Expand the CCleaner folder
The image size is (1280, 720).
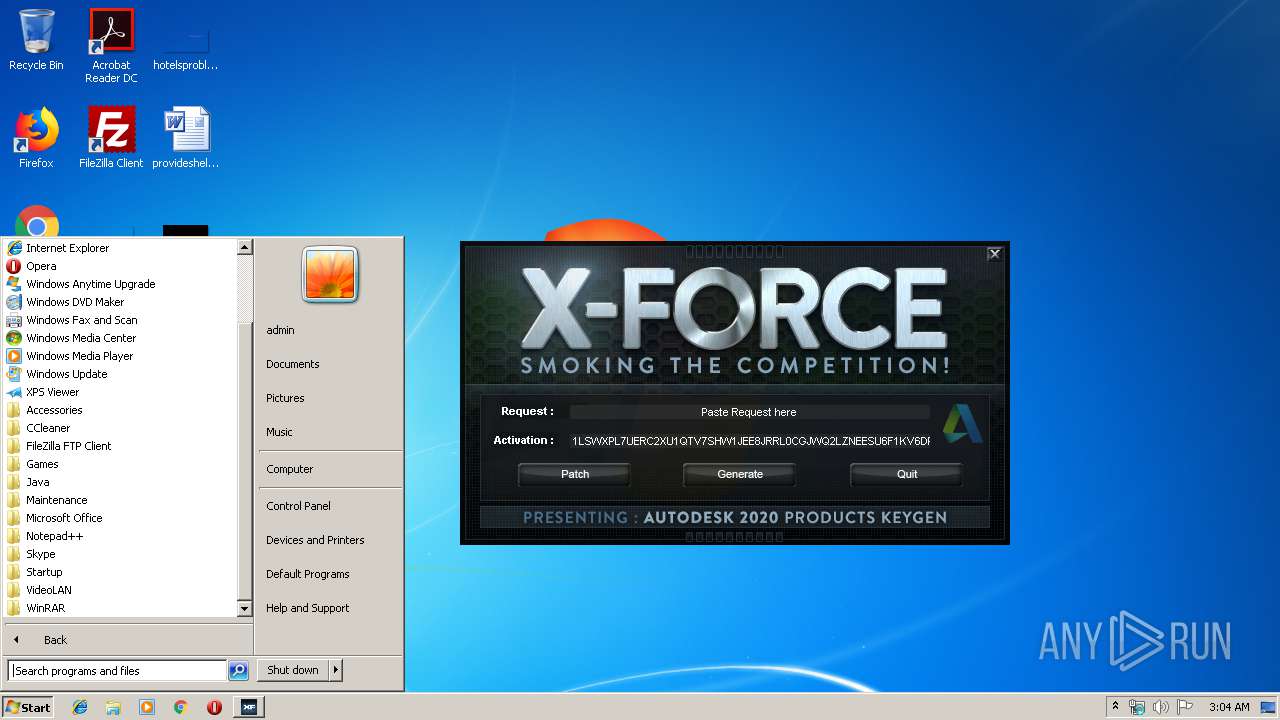pos(48,428)
